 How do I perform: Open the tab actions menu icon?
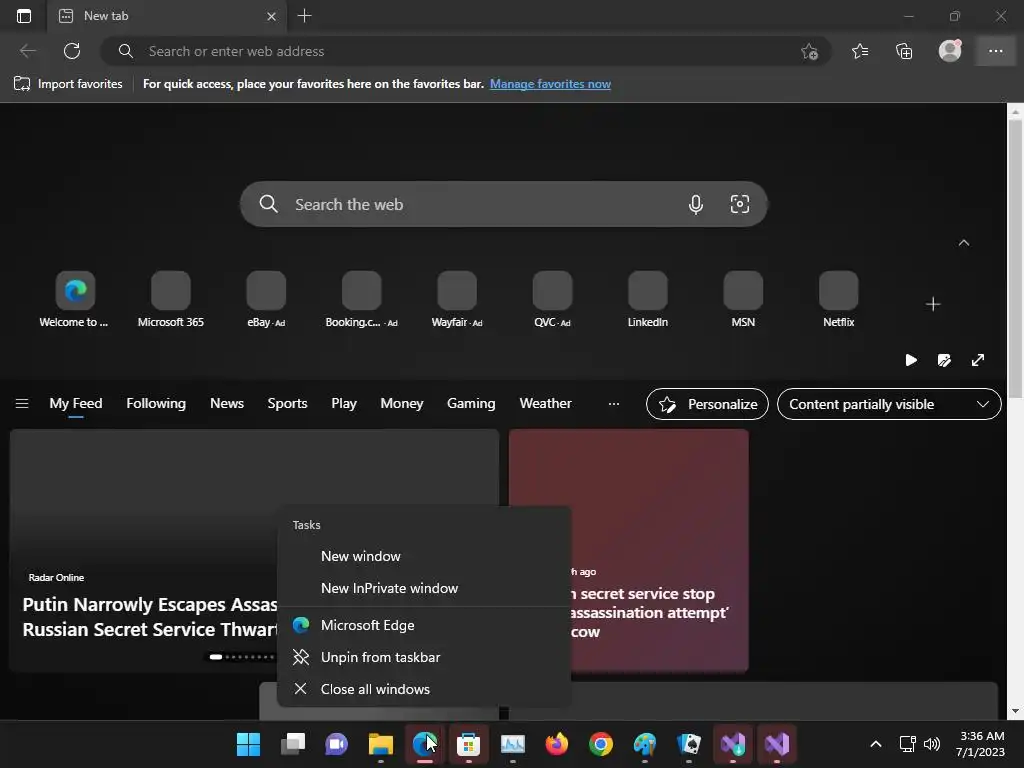pos(24,16)
